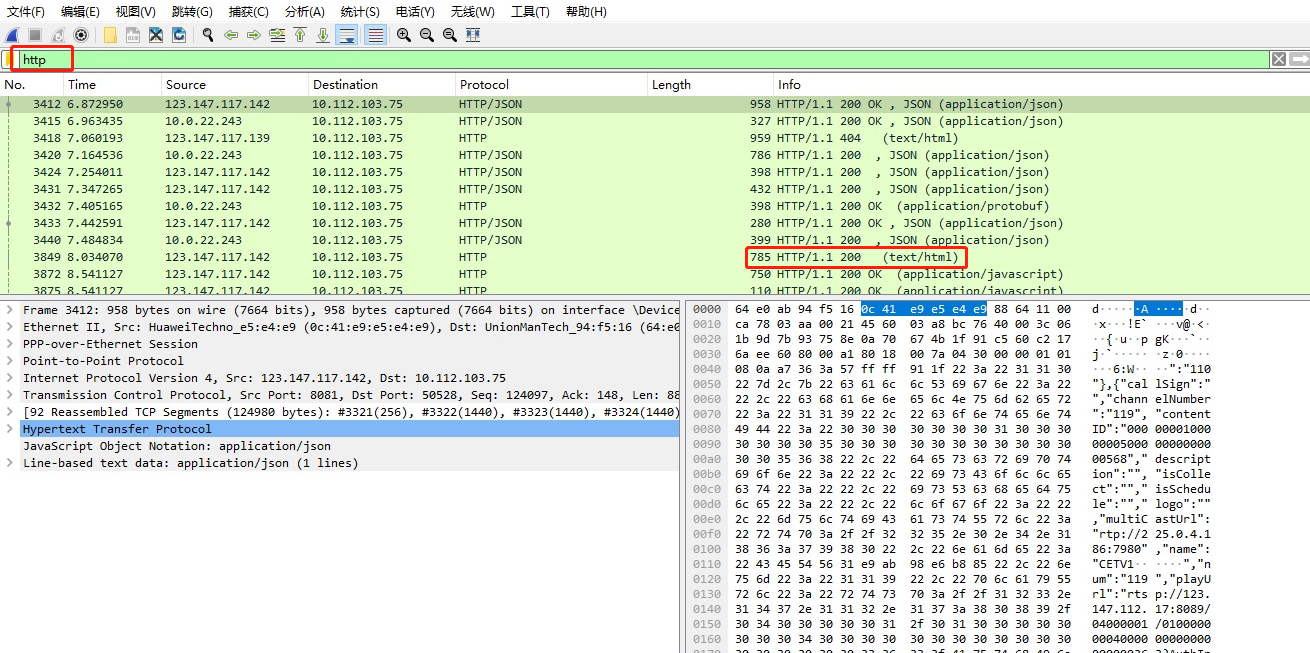1310x653 pixels.
Task: Clear the display filter with X button
Action: click(x=1278, y=60)
